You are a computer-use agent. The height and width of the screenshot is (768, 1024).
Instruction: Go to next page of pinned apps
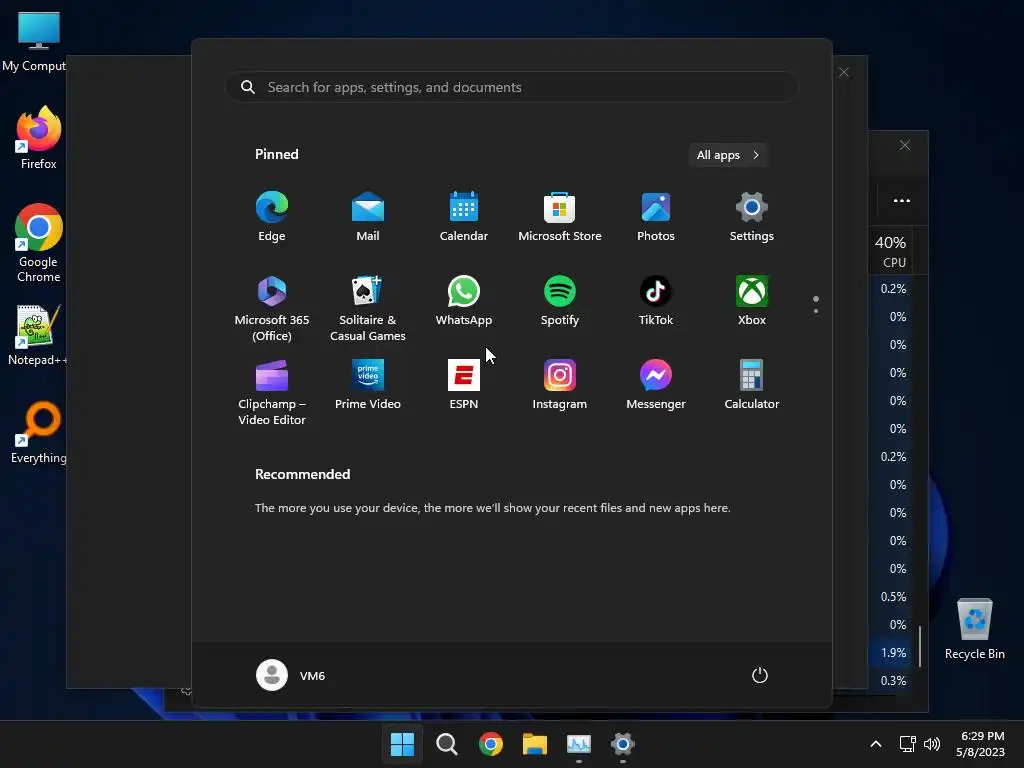(816, 311)
